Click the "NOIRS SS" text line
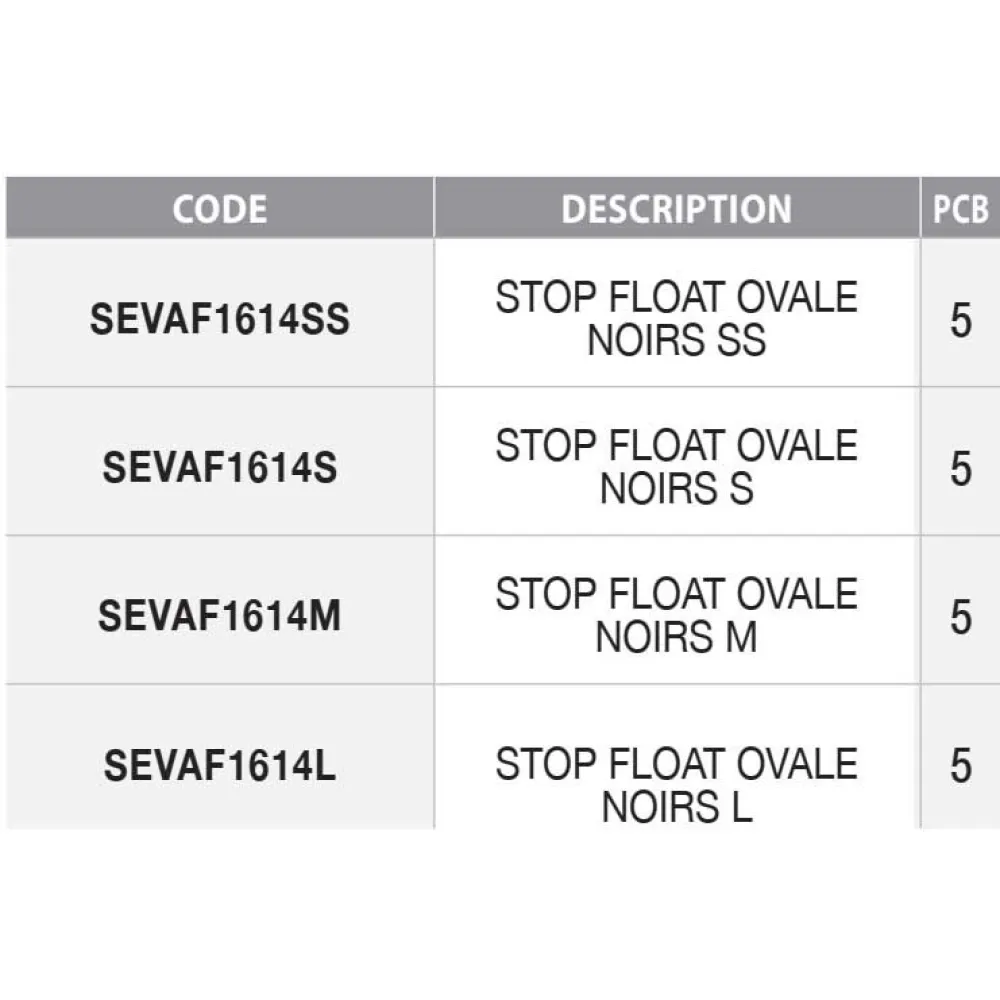This screenshot has width=1000, height=1000. click(x=676, y=341)
